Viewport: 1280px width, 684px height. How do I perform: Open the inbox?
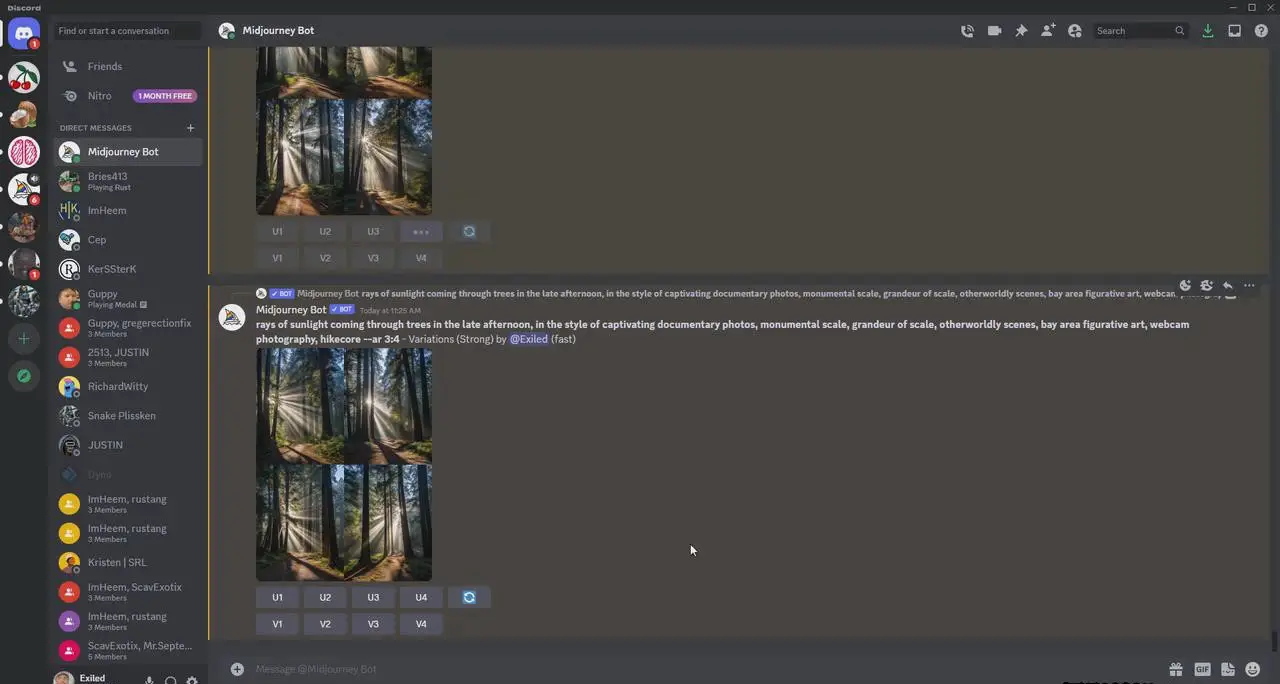tap(1235, 31)
